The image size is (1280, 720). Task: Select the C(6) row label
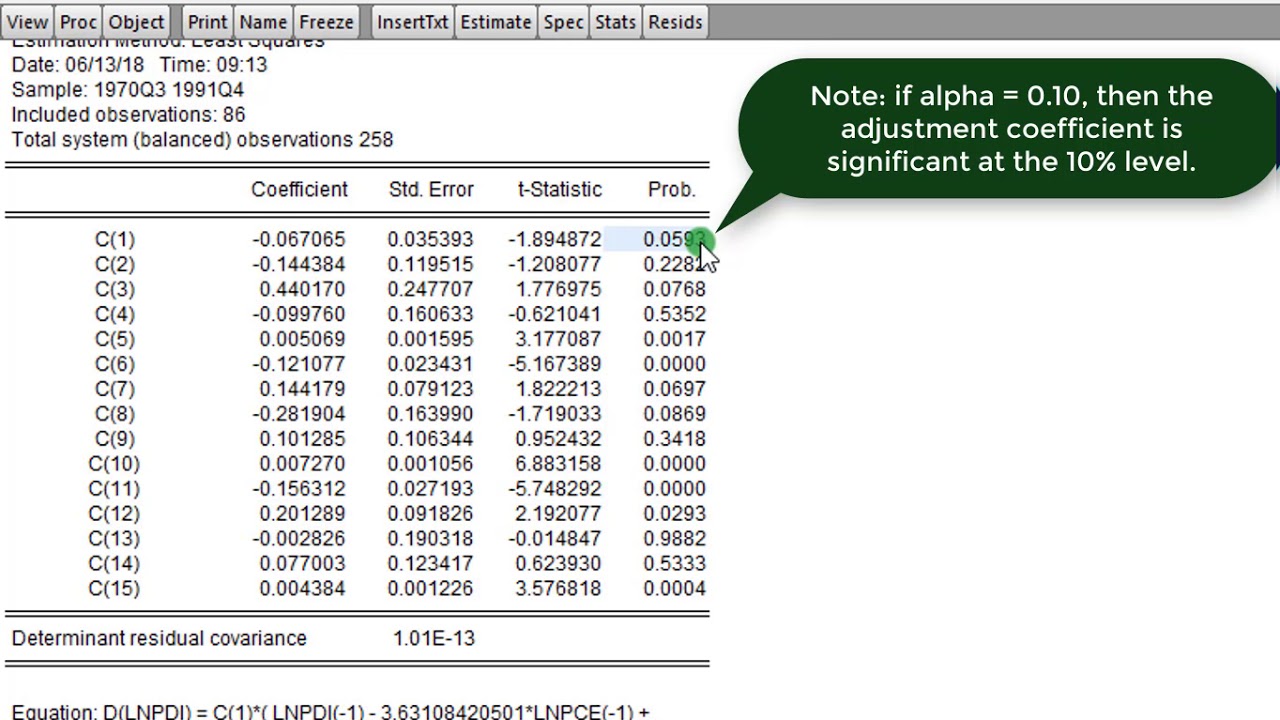(115, 365)
